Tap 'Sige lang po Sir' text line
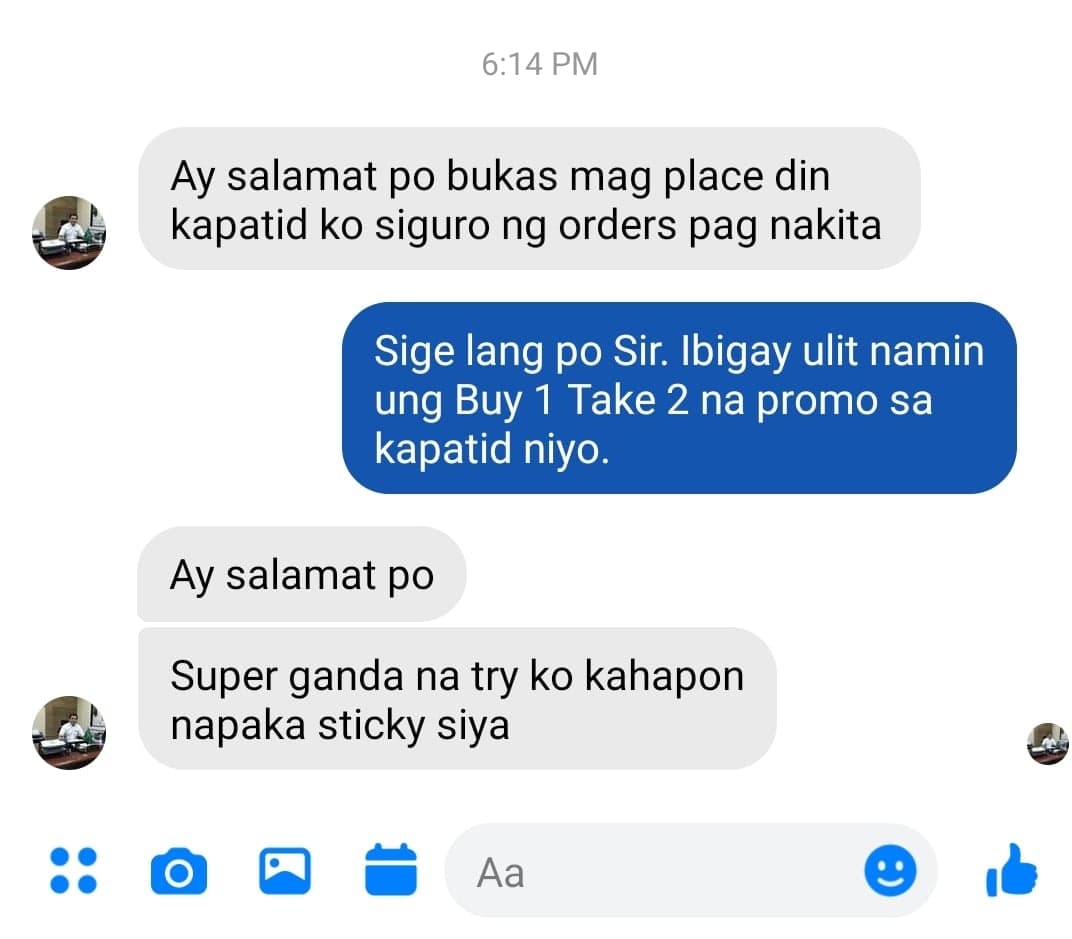Viewport: 1072px width, 939px height. tap(522, 352)
